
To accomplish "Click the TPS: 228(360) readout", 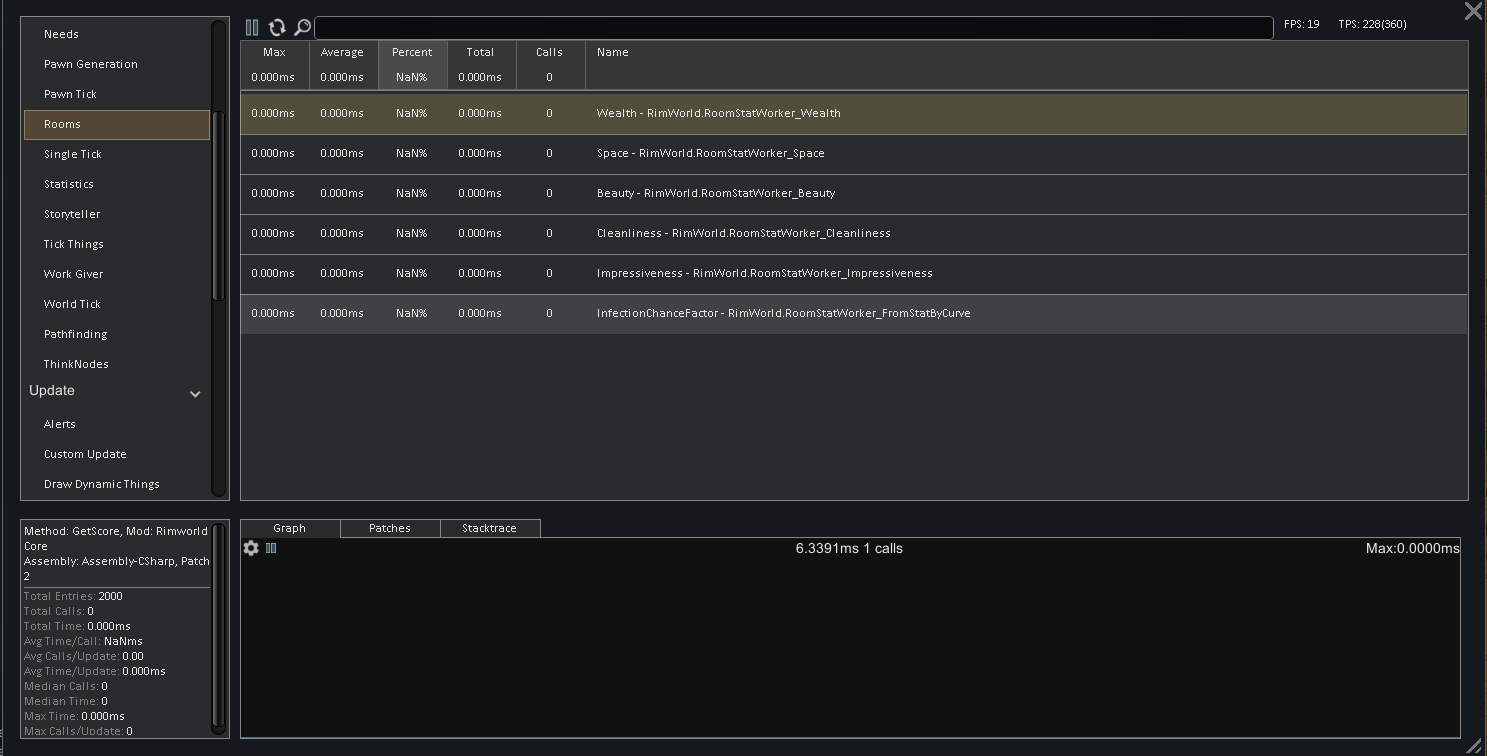I will [1372, 24].
